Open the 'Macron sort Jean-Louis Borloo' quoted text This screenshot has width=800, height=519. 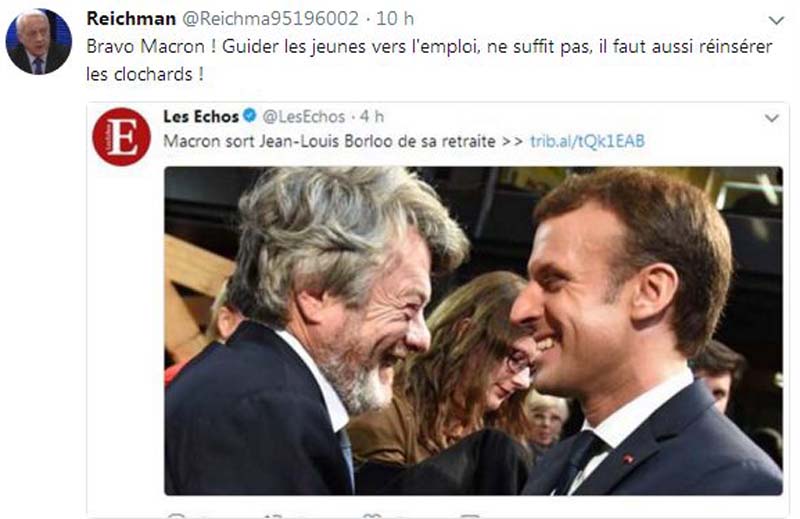click(329, 141)
